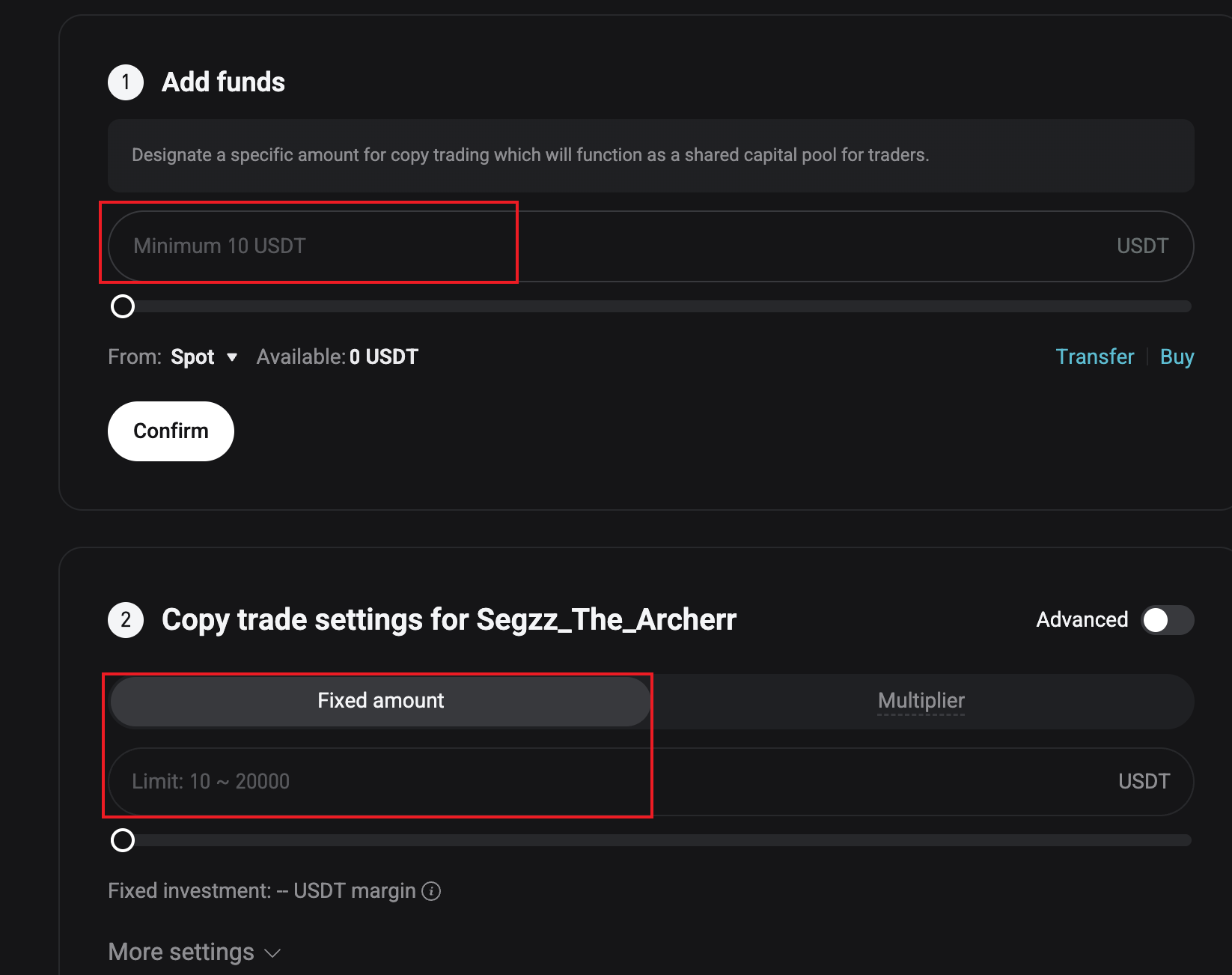The image size is (1232, 975).
Task: Click the Add funds slider handle
Action: pos(123,306)
